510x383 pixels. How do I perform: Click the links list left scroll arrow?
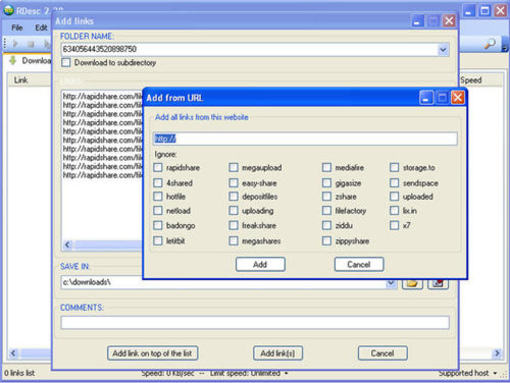coord(67,245)
